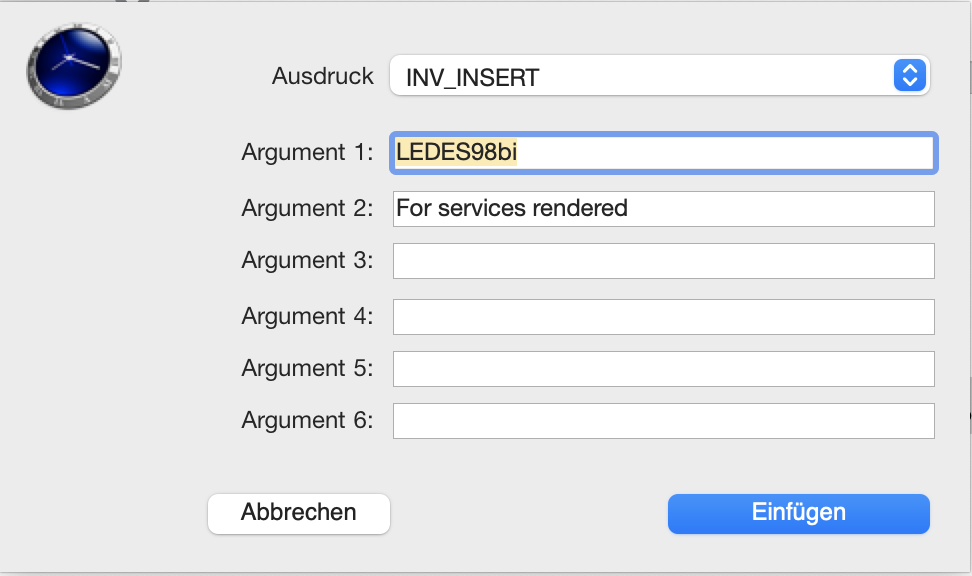
Task: Click the blue up-down chevron of Ausdruck
Action: point(909,76)
